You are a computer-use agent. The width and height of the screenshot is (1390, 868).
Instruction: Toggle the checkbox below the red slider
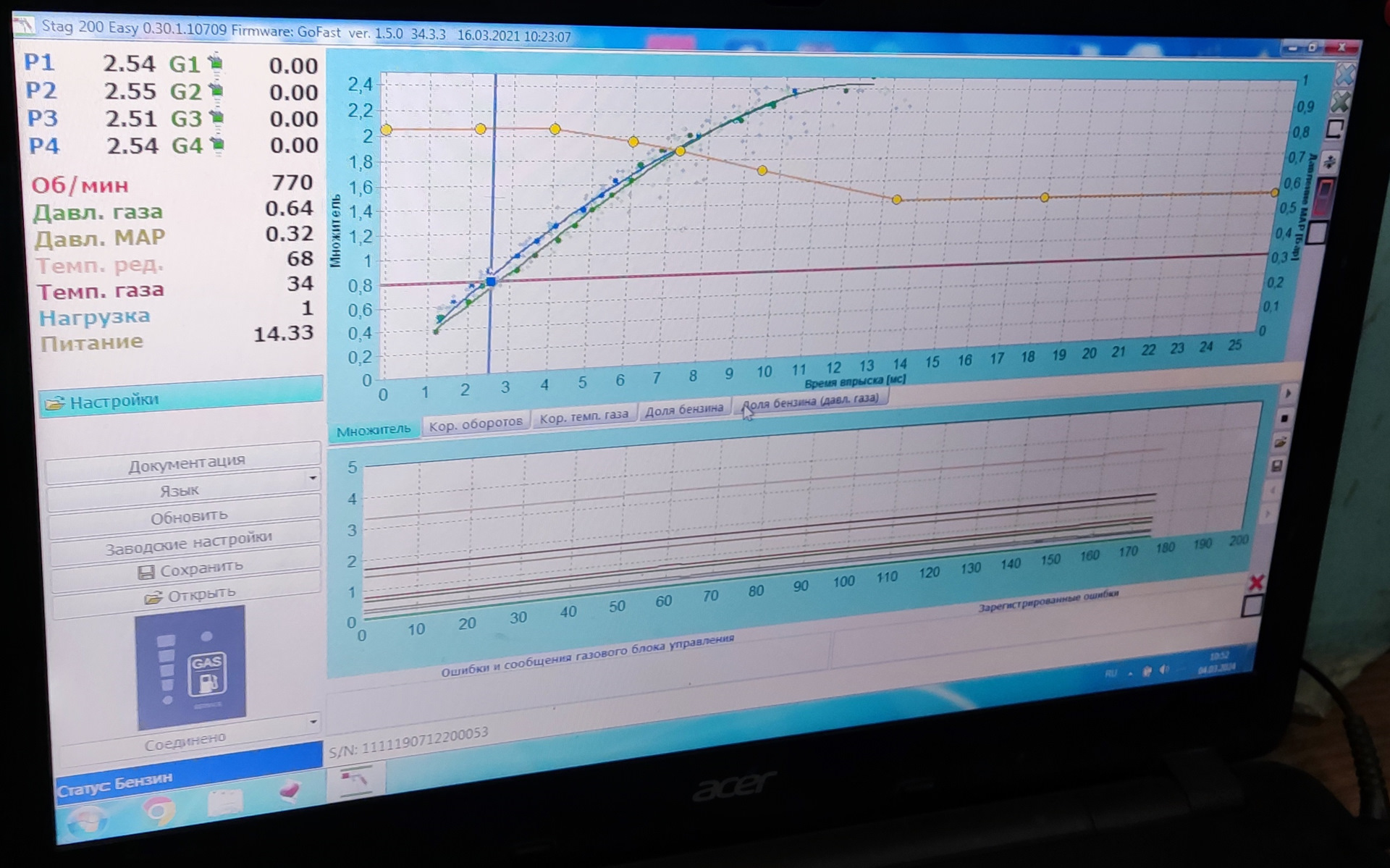[1318, 233]
